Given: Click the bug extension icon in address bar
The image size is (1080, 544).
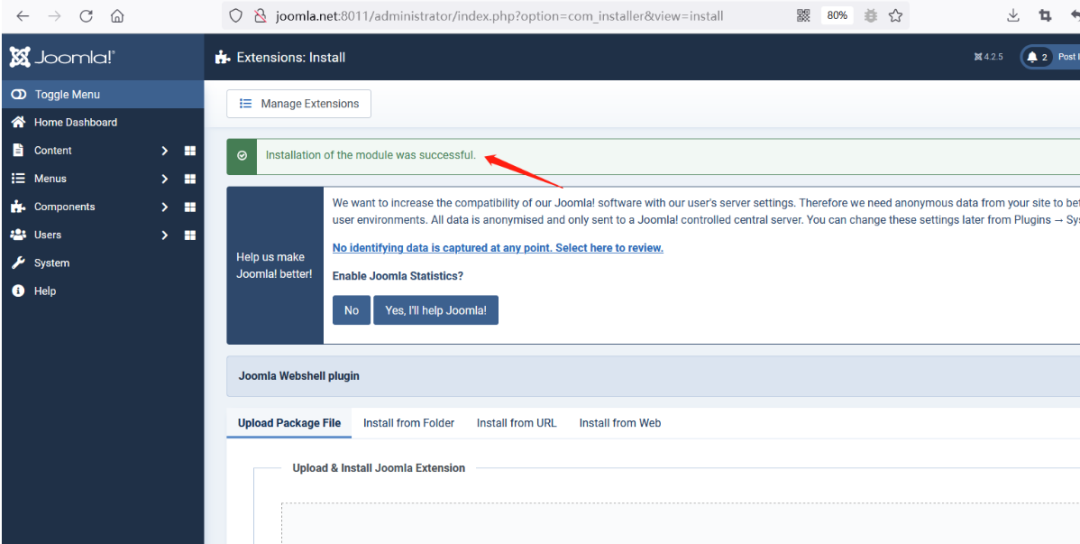Looking at the screenshot, I should pos(871,15).
